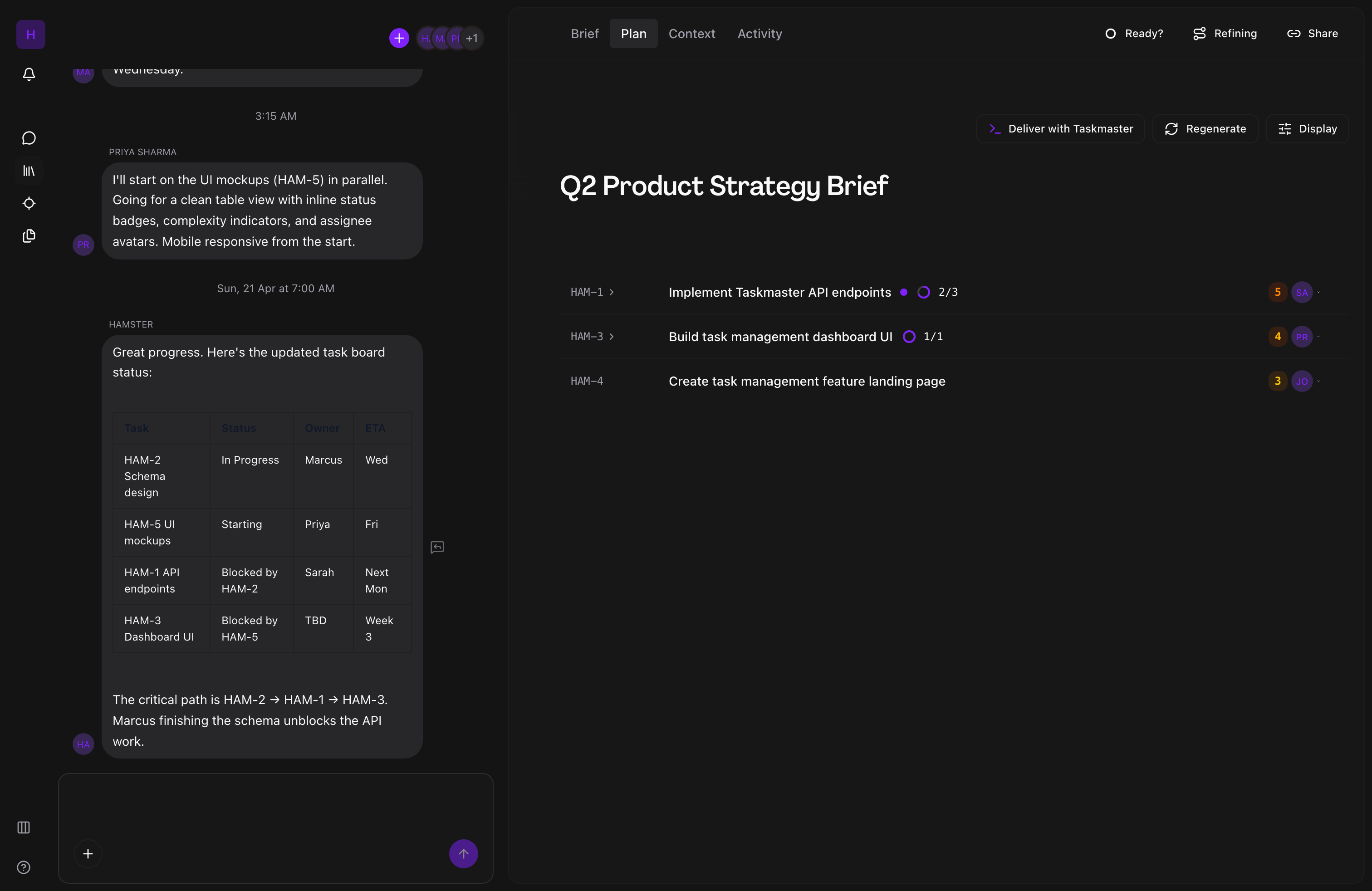Toggle the Refining mode control
The width and height of the screenshot is (1372, 891).
[1225, 34]
